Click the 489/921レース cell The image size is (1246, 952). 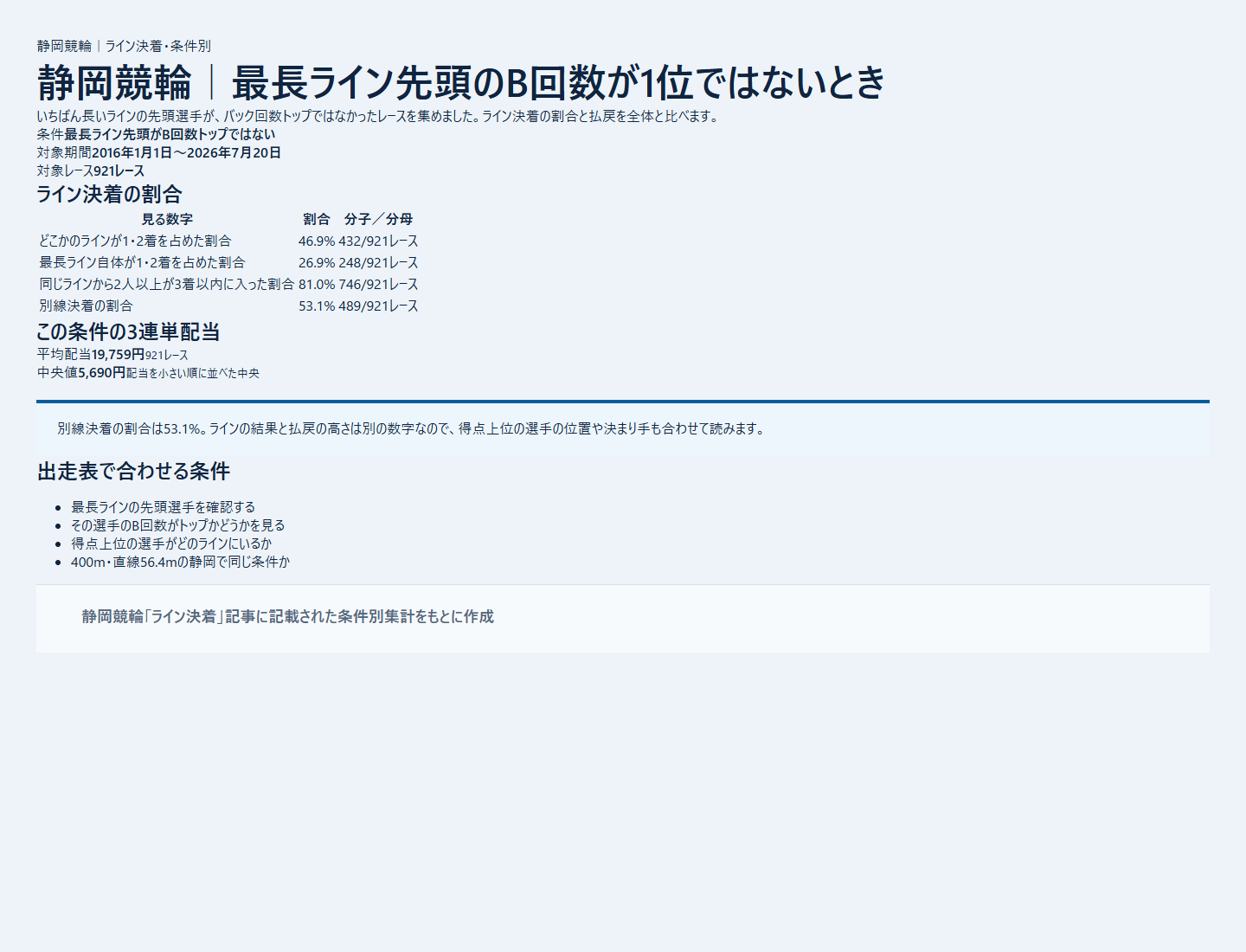[378, 306]
